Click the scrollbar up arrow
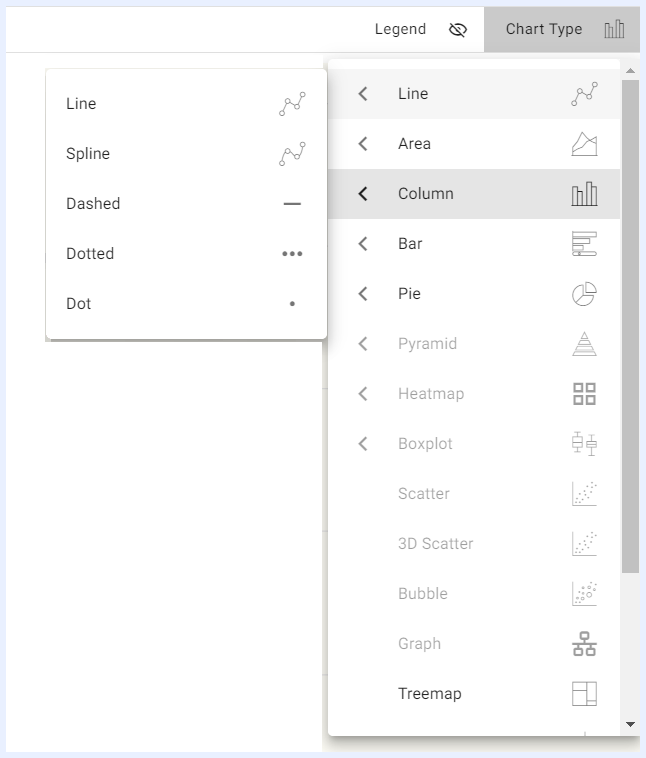The image size is (646, 758). click(630, 71)
